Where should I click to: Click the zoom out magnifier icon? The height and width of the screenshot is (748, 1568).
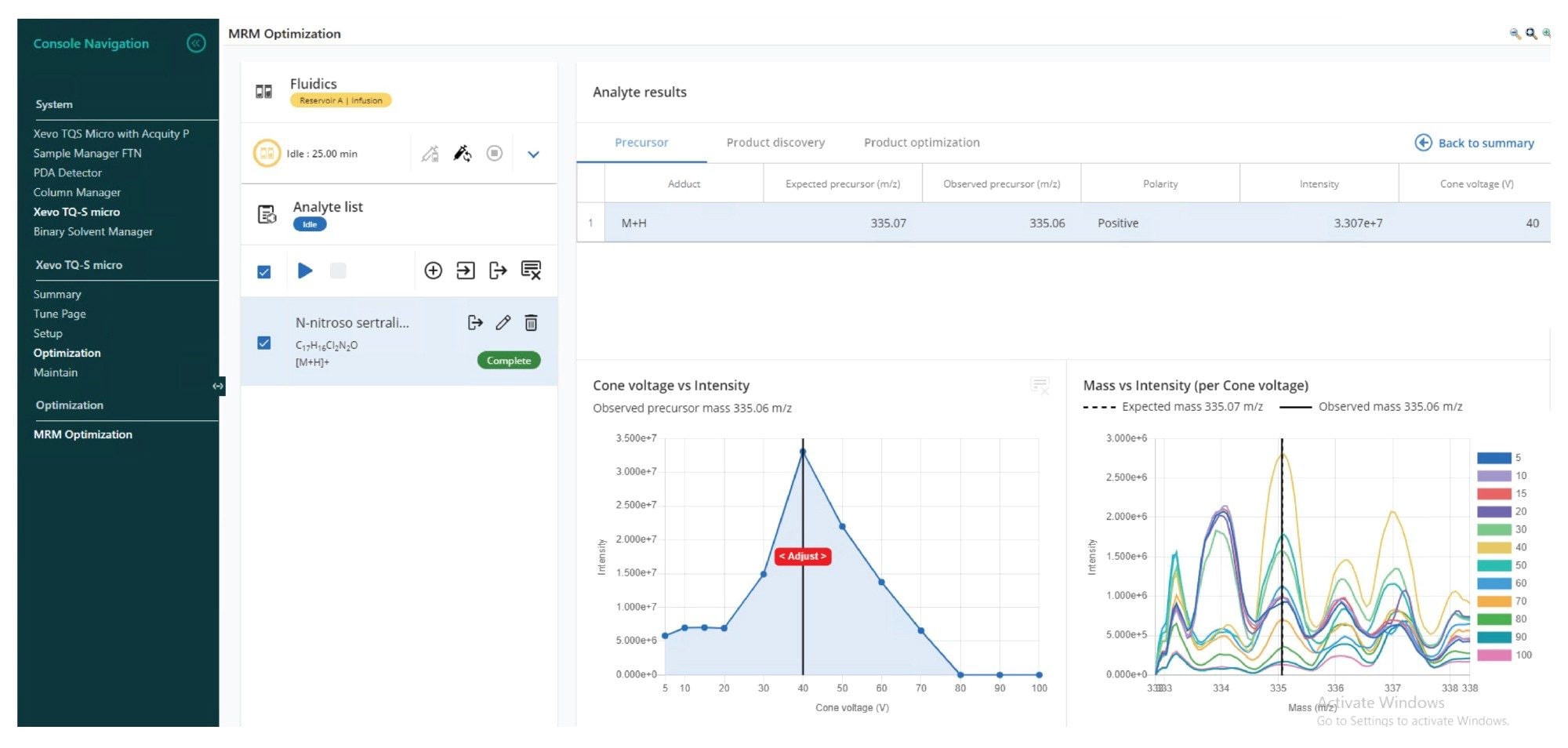(x=1515, y=34)
